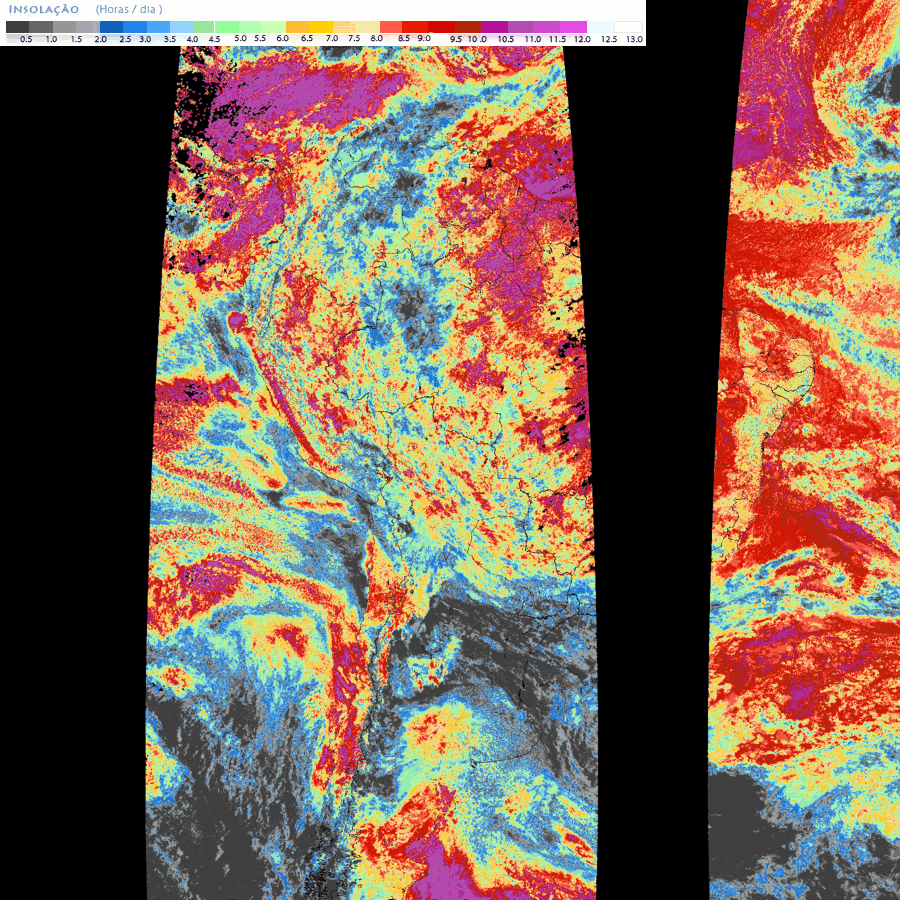The width and height of the screenshot is (900, 900).
Task: Click the '4.5' scale label
Action: (215, 39)
